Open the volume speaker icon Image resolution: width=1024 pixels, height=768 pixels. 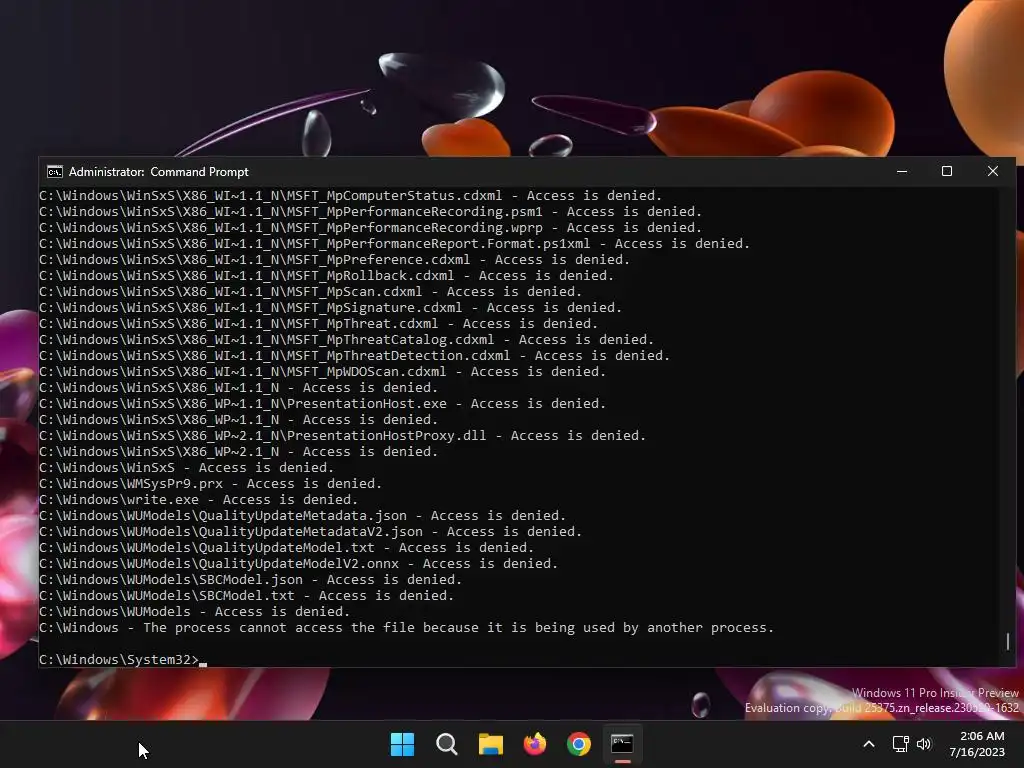pyautogui.click(x=924, y=744)
